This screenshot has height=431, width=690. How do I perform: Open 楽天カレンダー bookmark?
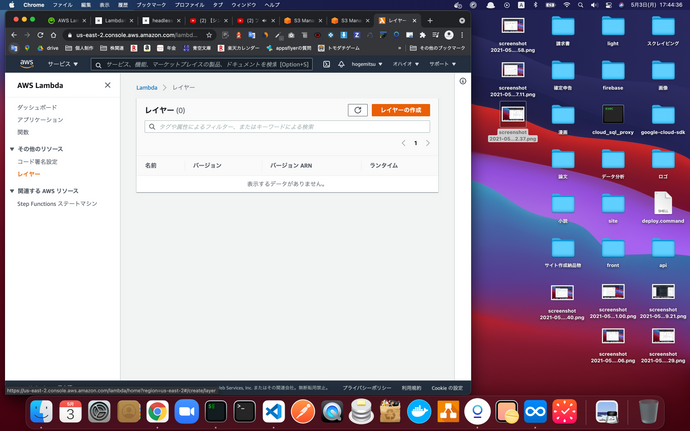(x=239, y=48)
